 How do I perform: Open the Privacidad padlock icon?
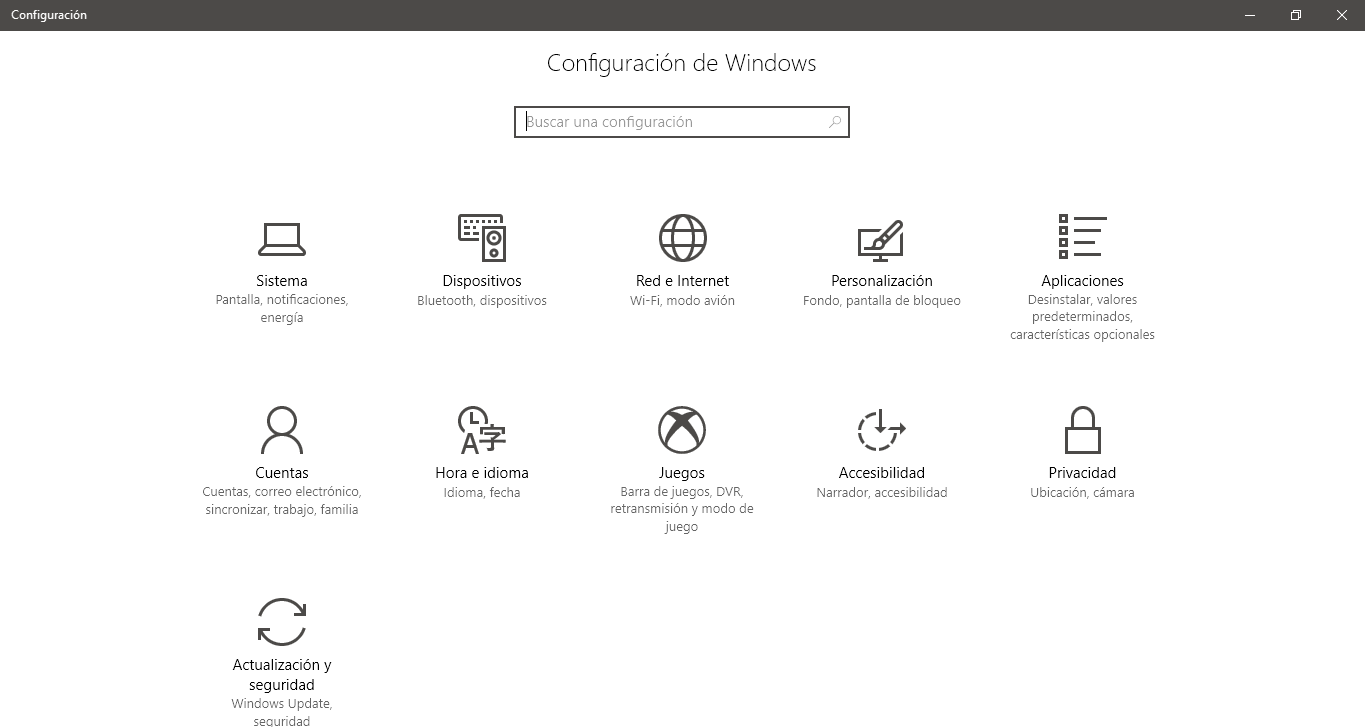pos(1082,430)
